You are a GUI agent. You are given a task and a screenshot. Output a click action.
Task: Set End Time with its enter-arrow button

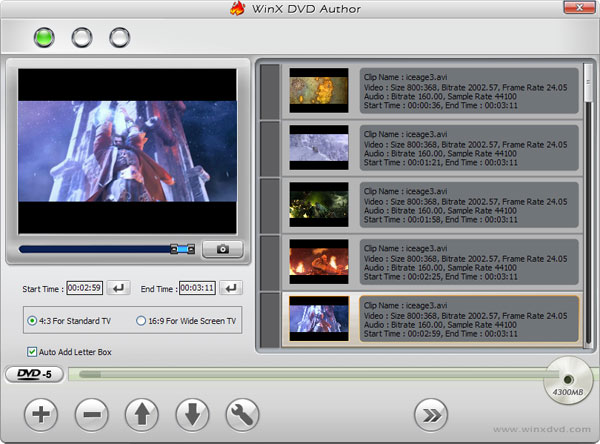(230, 288)
